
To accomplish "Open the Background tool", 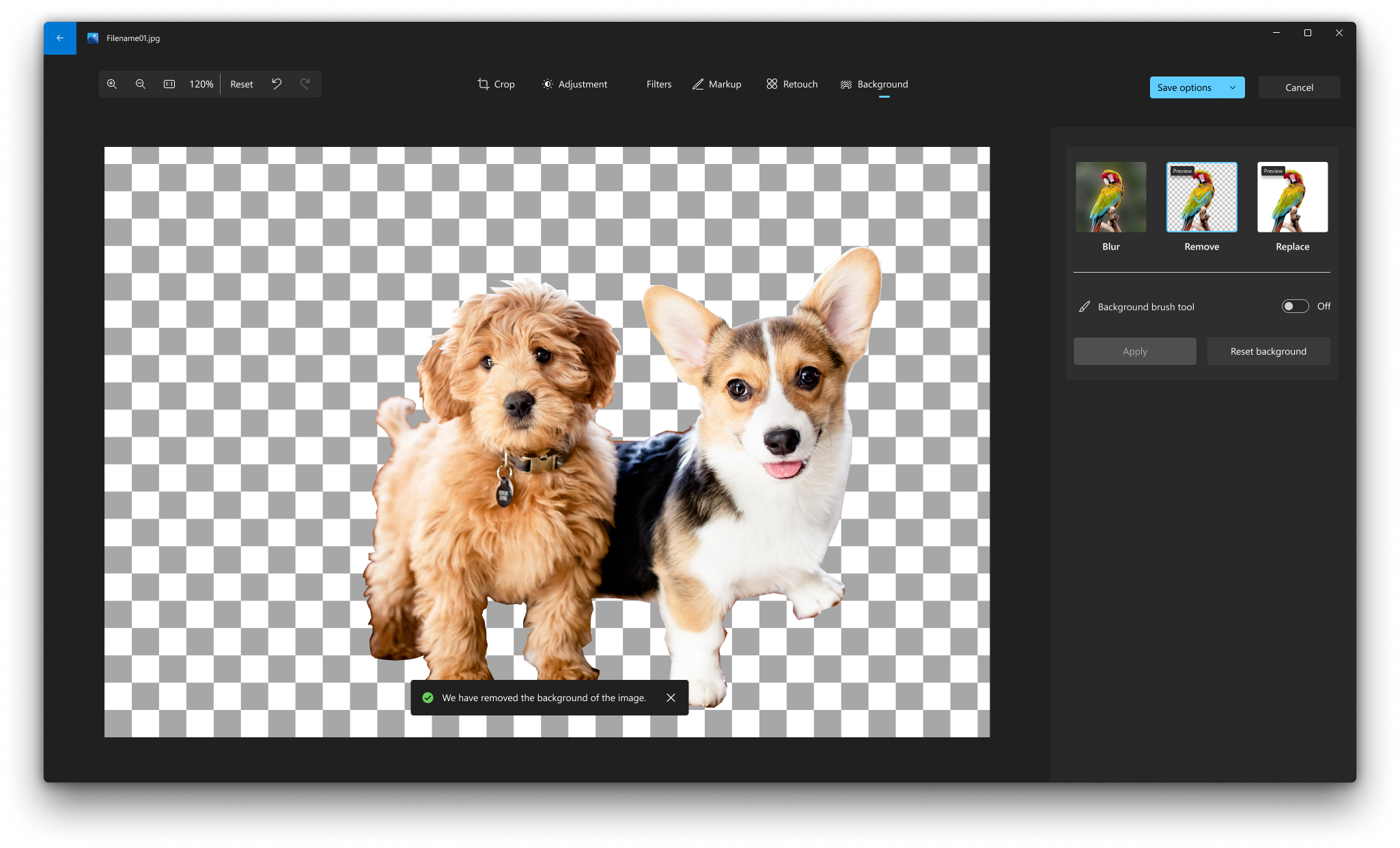I will coord(874,84).
